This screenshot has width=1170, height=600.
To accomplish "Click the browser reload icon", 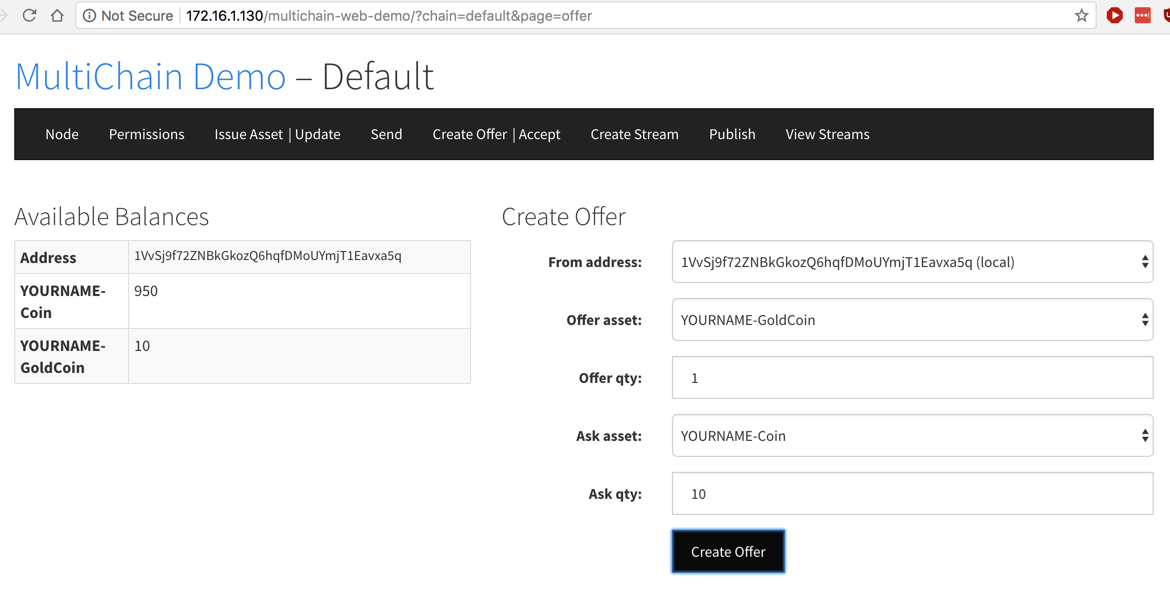I will (x=29, y=16).
